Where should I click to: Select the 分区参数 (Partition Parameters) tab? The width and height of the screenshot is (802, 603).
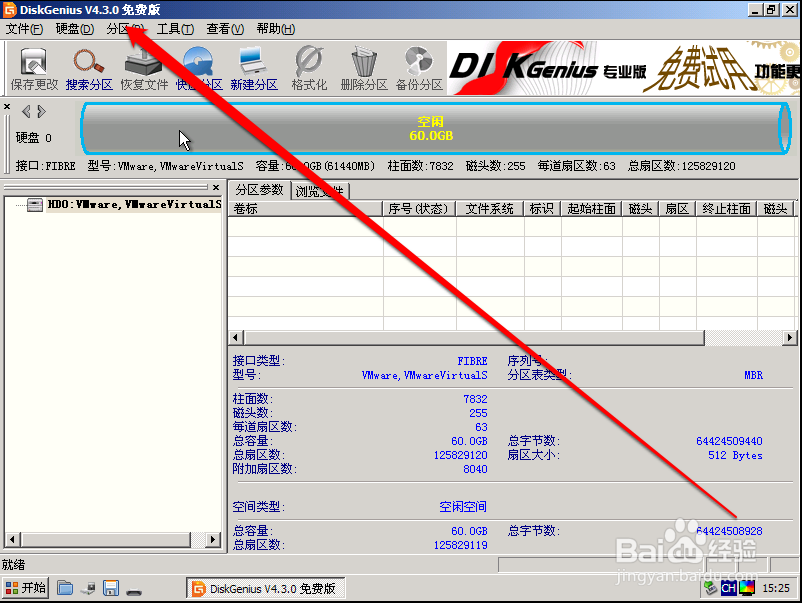coord(259,190)
